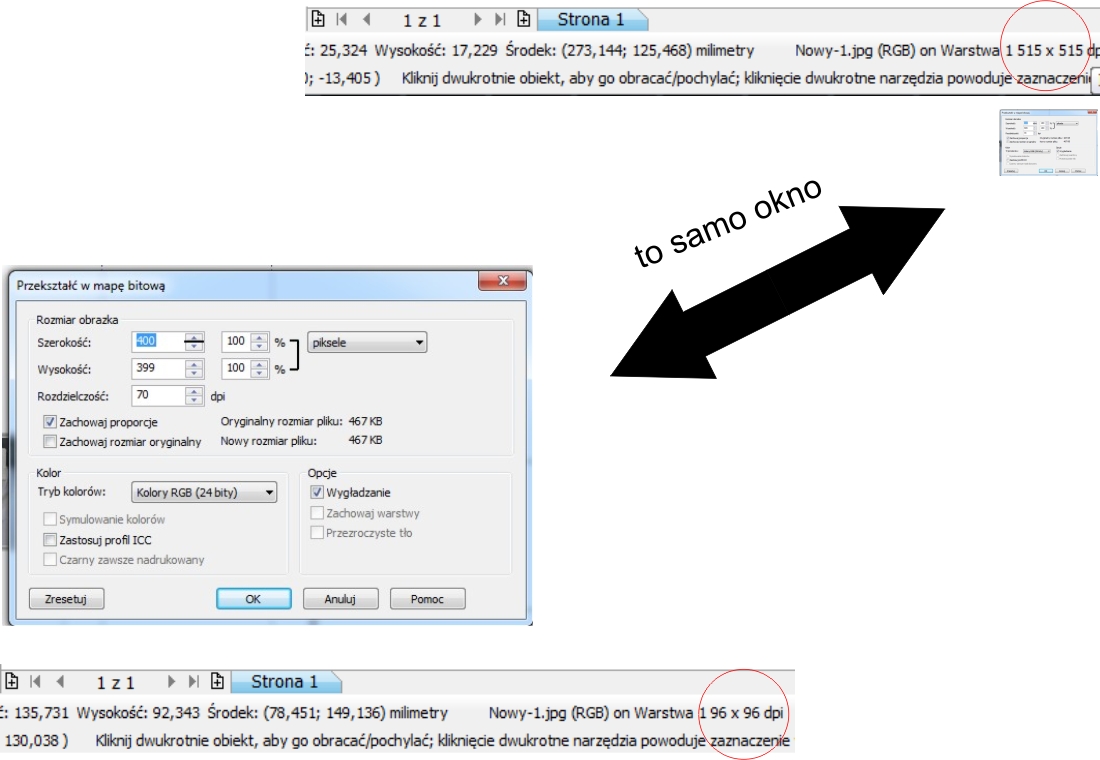This screenshot has width=1100, height=760.
Task: Click previous page arrow in upper page navigator
Action: [x=366, y=19]
